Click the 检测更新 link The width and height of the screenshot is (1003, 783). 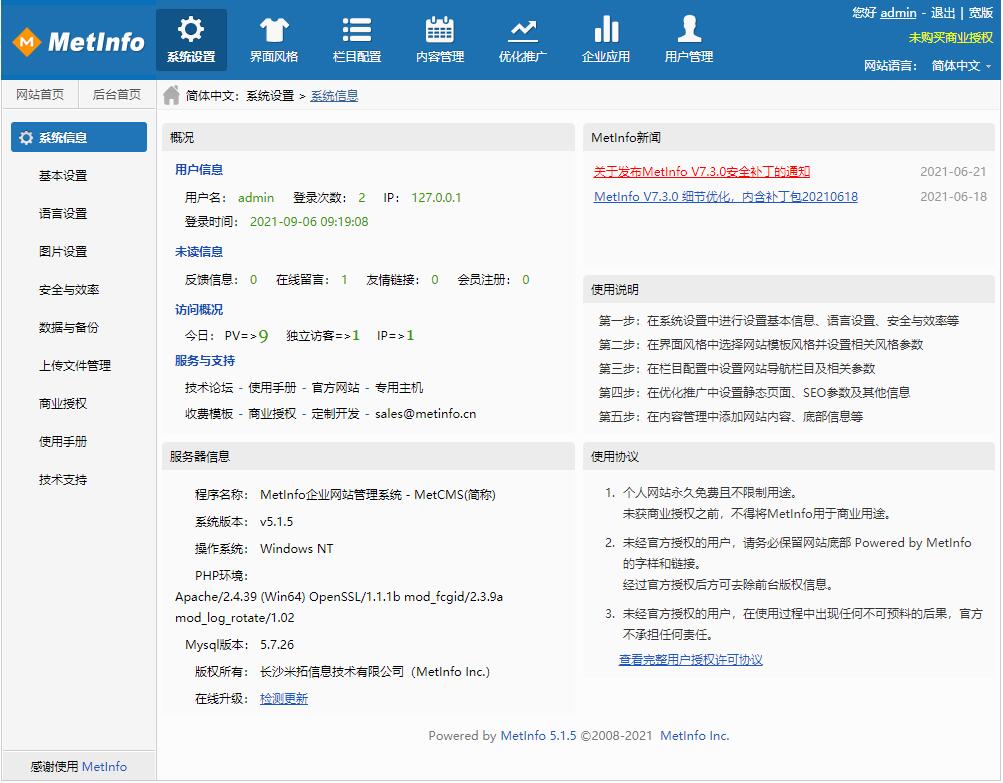284,699
